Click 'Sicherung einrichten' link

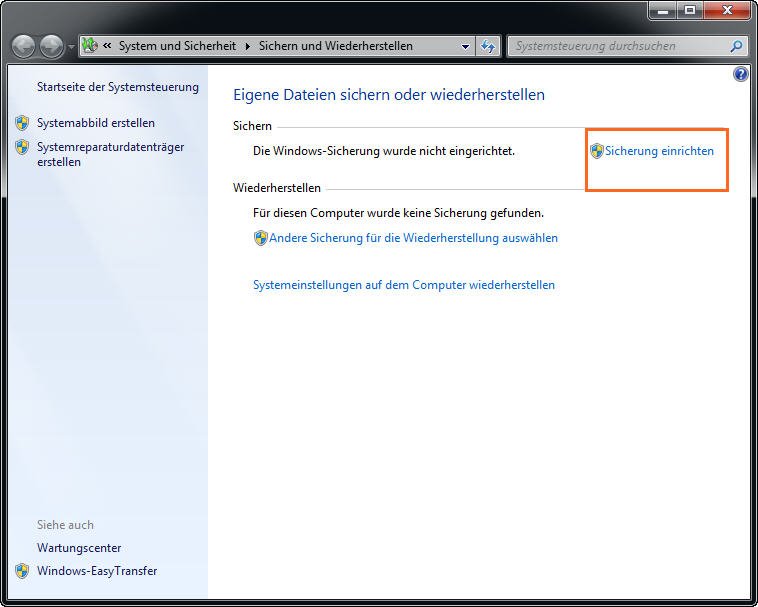pos(659,151)
